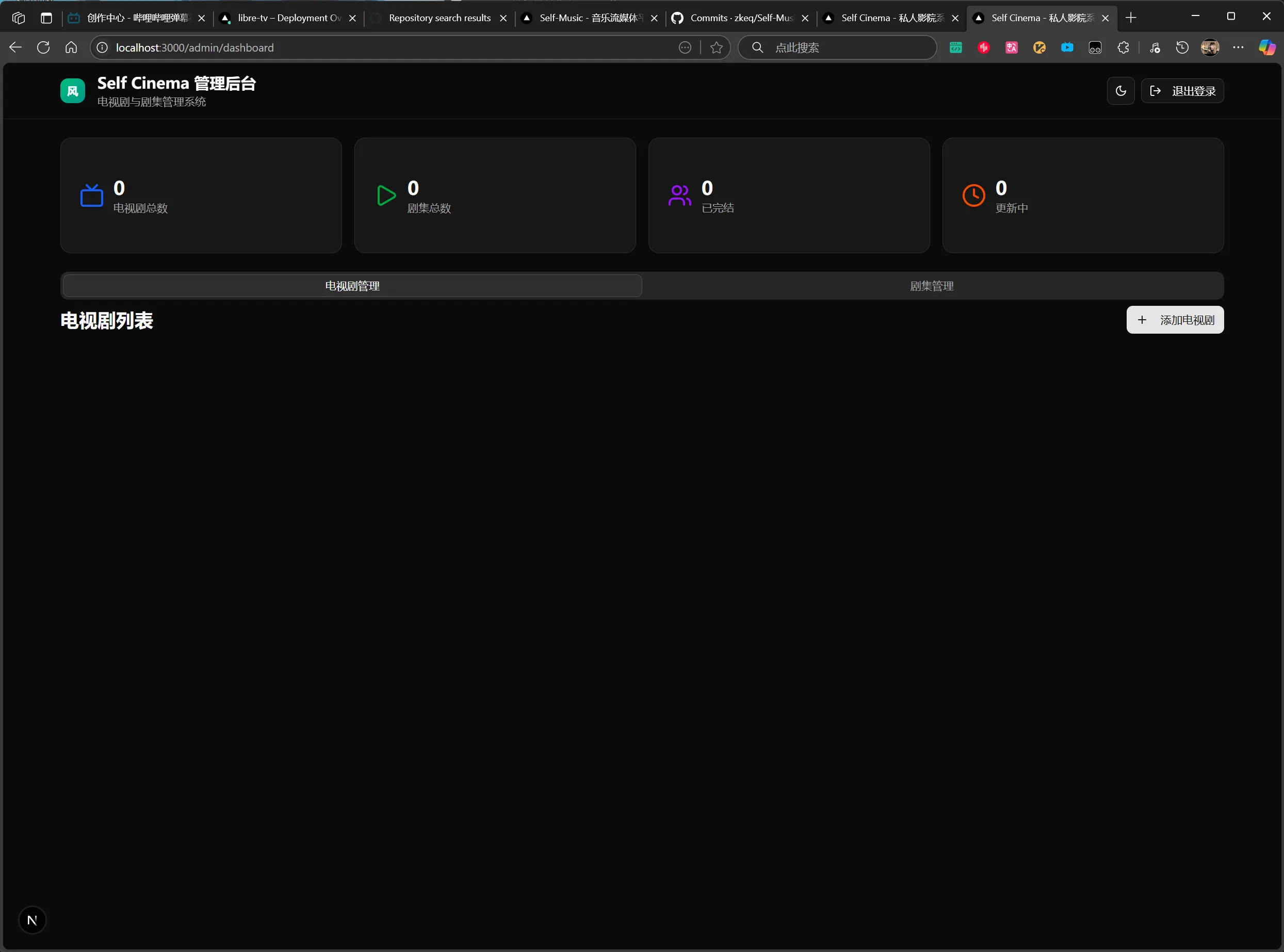Click the browser home icon
The height and width of the screenshot is (952, 1284).
point(71,48)
